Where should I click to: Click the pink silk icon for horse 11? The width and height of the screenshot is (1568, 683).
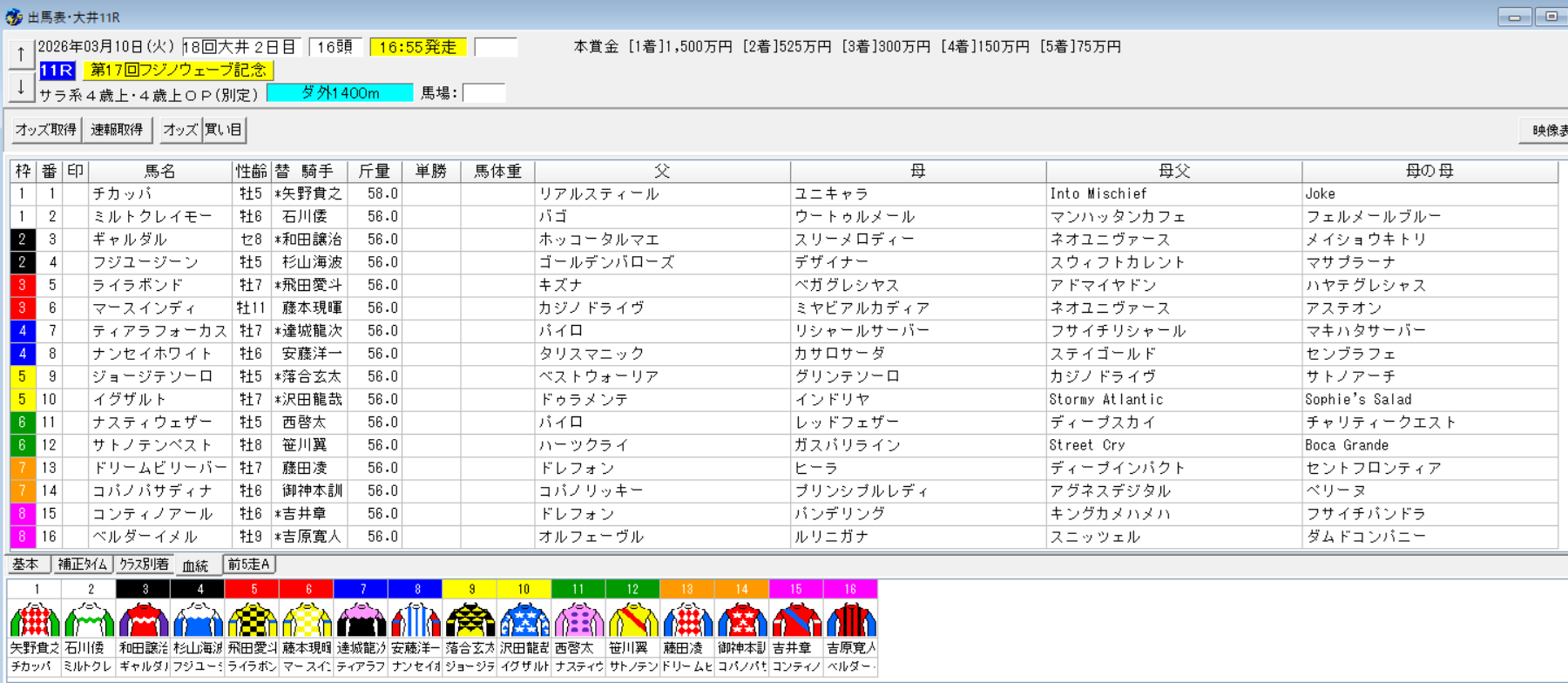coord(578,619)
